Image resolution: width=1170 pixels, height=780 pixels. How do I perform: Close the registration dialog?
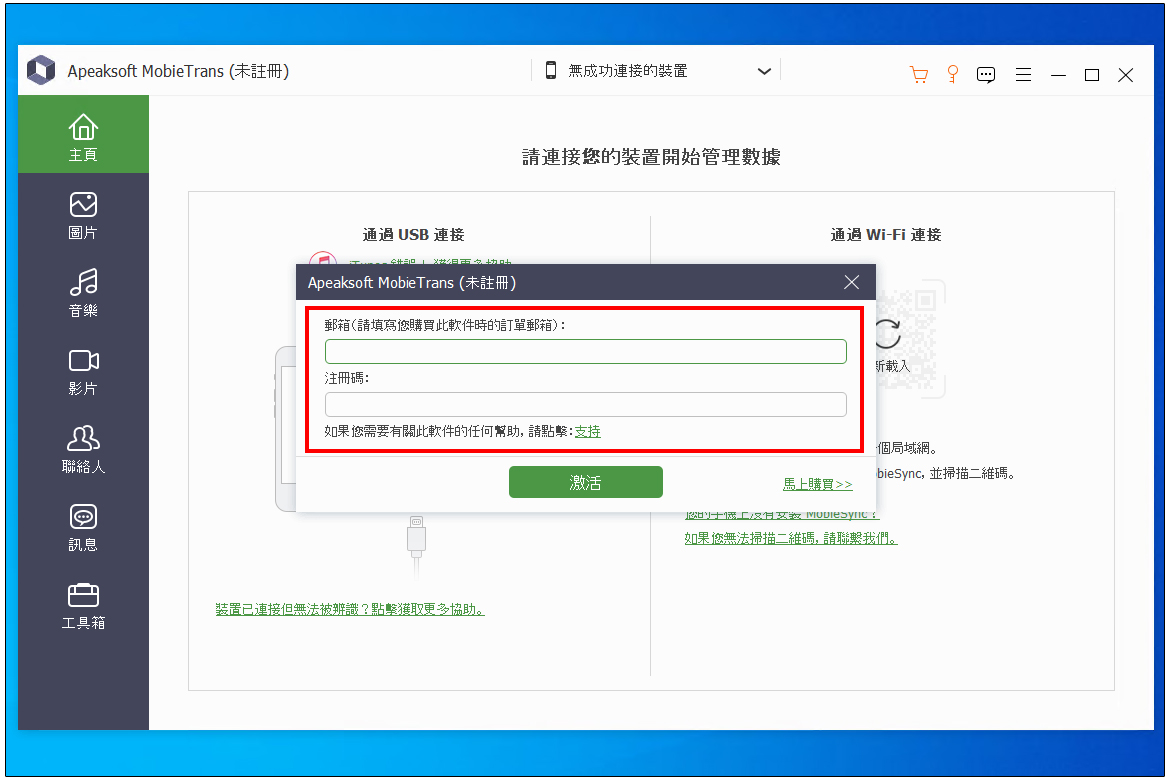point(851,282)
